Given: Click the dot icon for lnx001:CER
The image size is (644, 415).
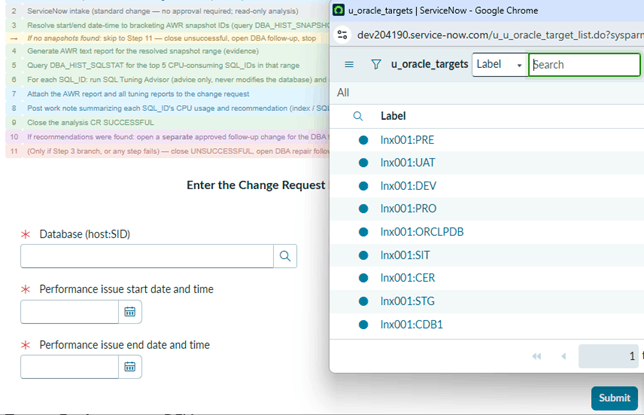Looking at the screenshot, I should pyautogui.click(x=363, y=278).
